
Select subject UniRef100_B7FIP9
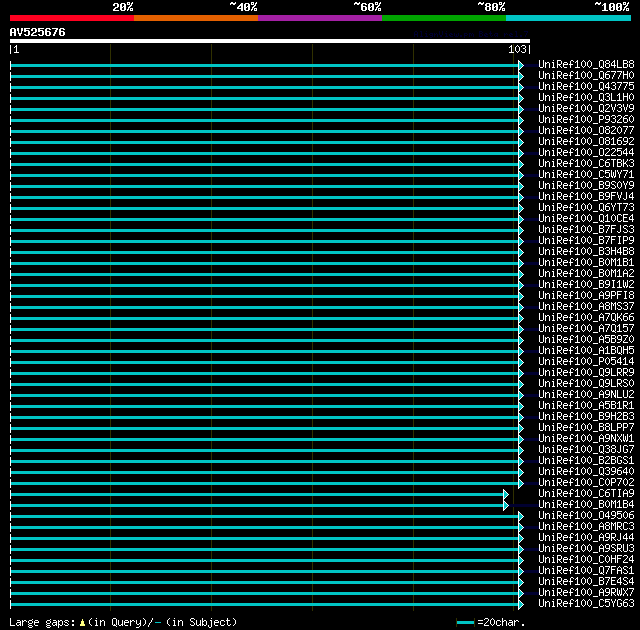(586, 241)
